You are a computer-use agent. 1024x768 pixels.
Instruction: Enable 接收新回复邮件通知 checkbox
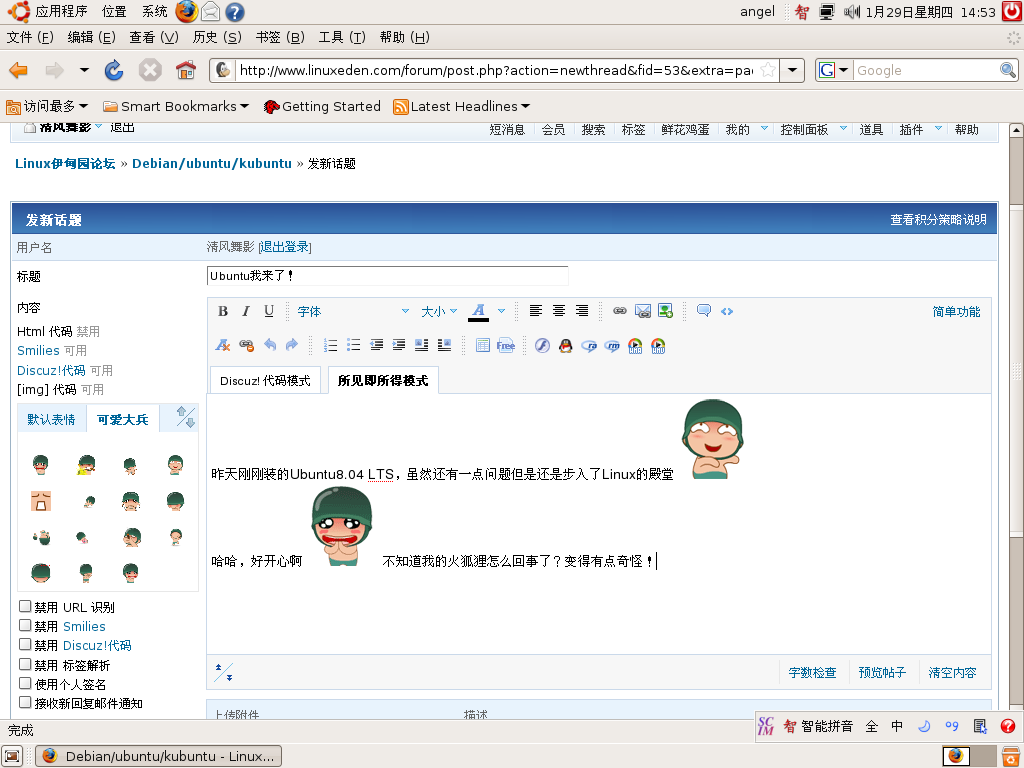[25, 702]
